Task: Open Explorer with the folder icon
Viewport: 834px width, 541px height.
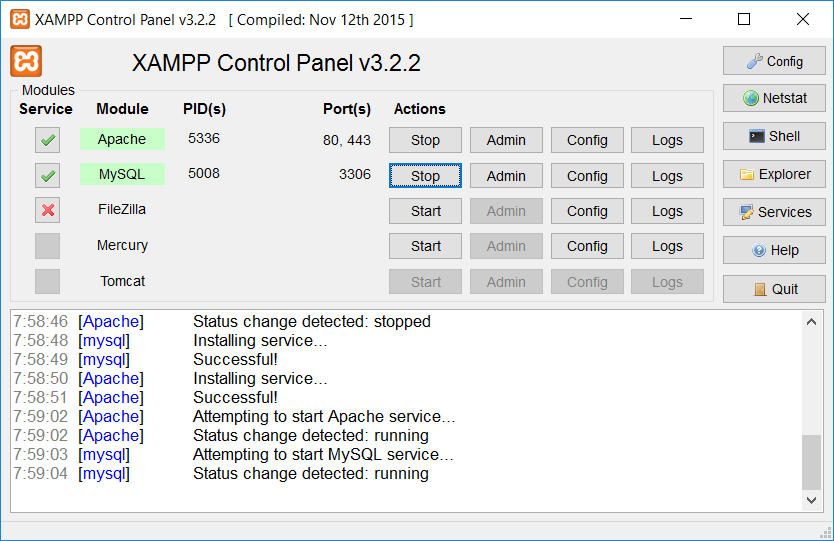Action: click(x=774, y=174)
